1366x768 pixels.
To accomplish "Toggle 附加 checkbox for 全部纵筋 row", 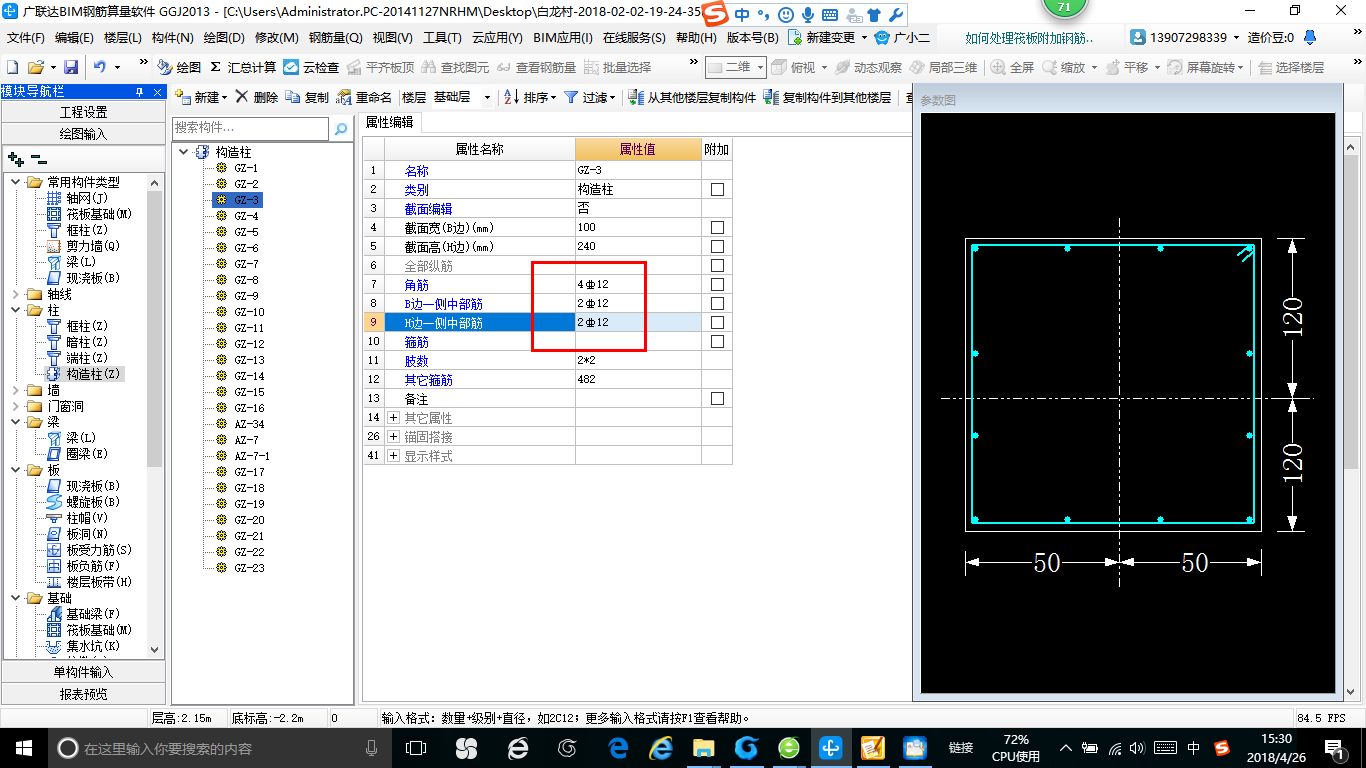I will [x=717, y=266].
